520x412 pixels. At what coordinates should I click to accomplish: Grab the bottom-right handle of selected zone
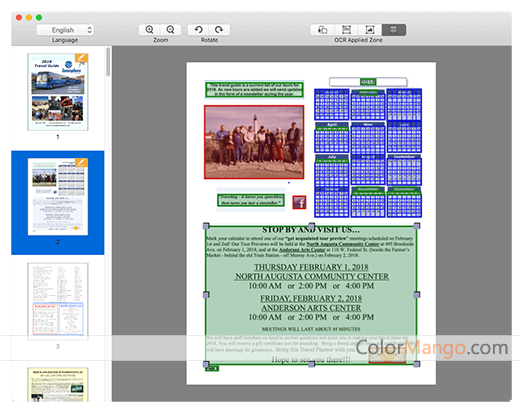pos(417,364)
